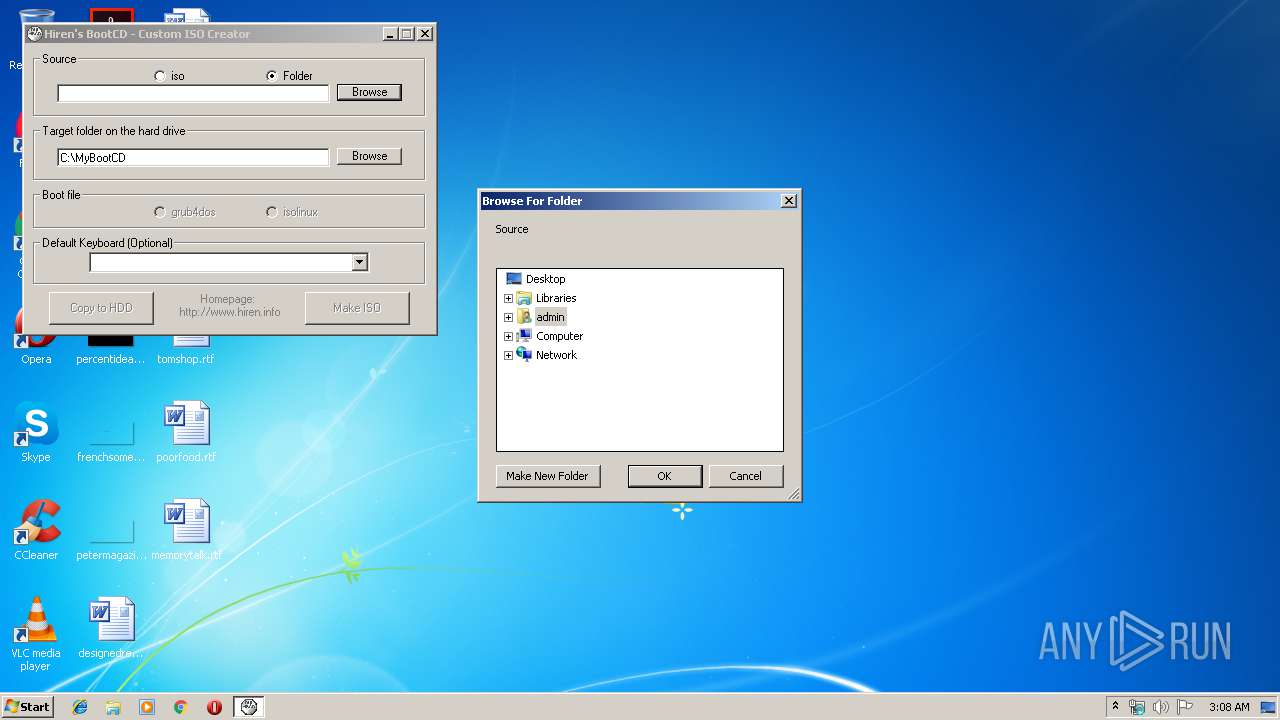Click the Make ISO button
Image resolution: width=1280 pixels, height=720 pixels.
point(357,308)
